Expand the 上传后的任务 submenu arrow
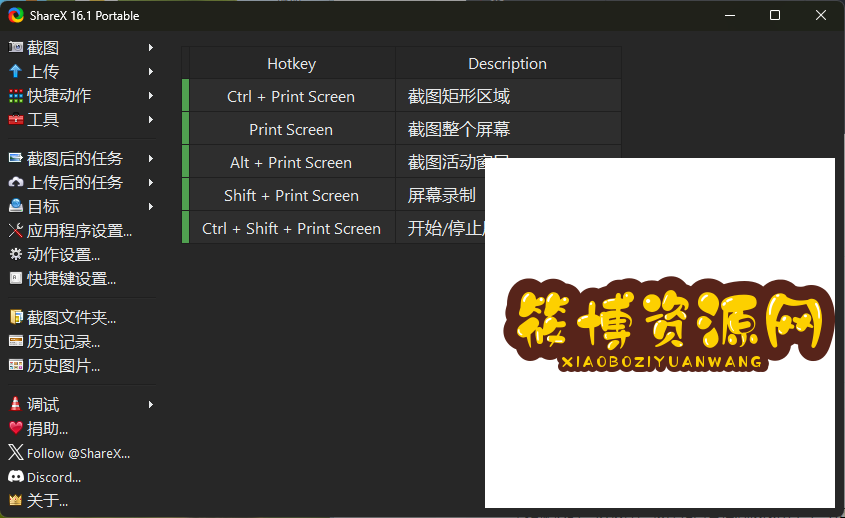Image resolution: width=845 pixels, height=518 pixels. [x=151, y=182]
